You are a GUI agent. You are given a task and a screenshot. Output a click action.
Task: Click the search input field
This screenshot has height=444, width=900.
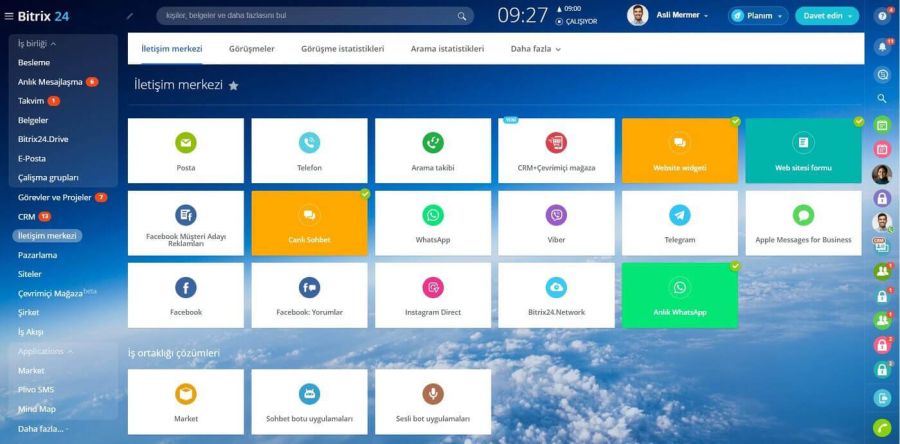[315, 15]
